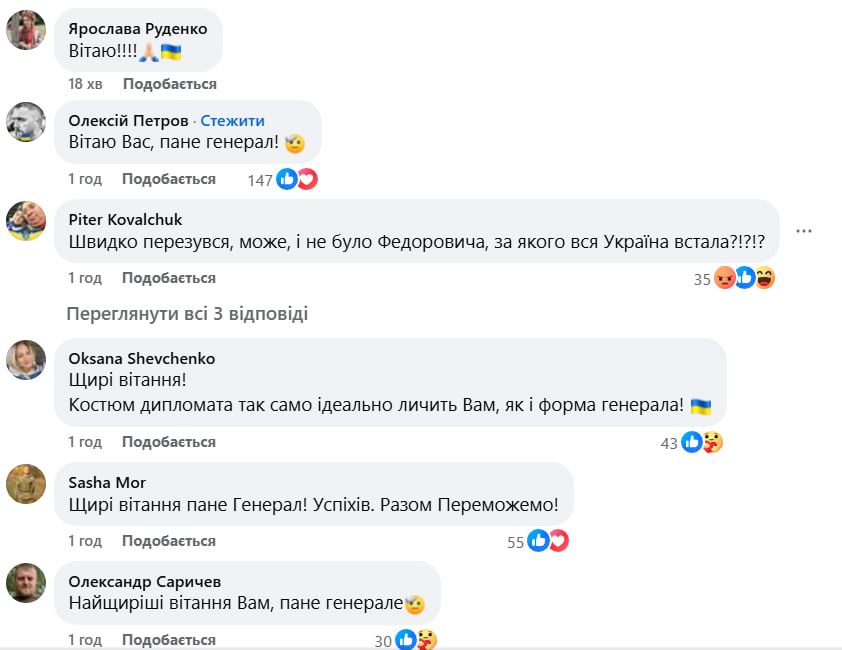The height and width of the screenshot is (650, 842).
Task: View reaction icons on Sasha Mor's comment
Action: click(548, 541)
